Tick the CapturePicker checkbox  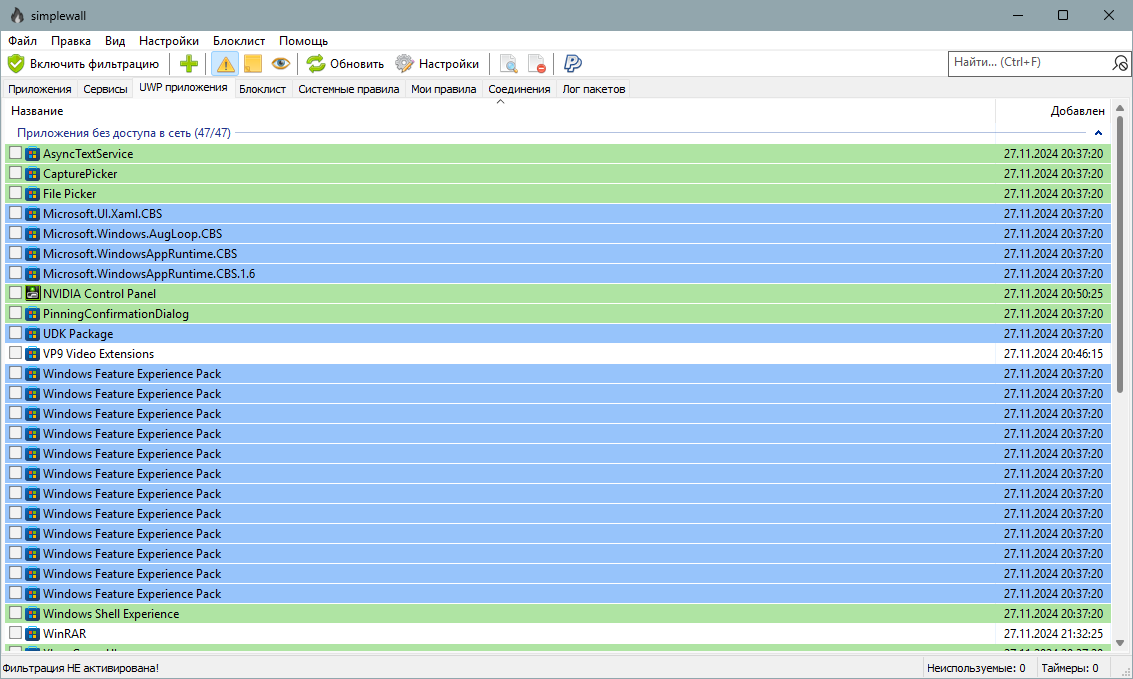pyautogui.click(x=15, y=173)
